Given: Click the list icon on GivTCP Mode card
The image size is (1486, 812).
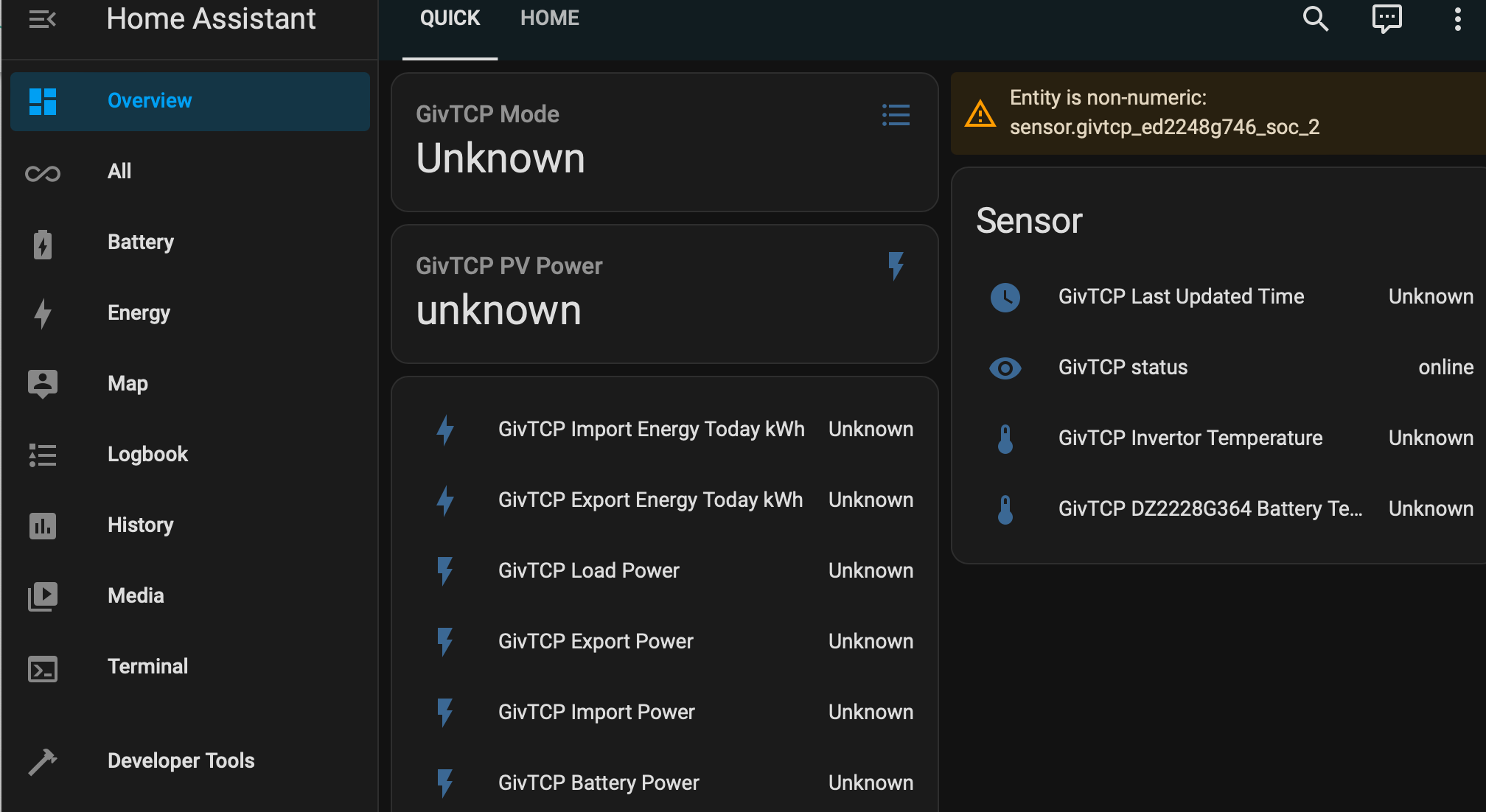Looking at the screenshot, I should point(896,115).
